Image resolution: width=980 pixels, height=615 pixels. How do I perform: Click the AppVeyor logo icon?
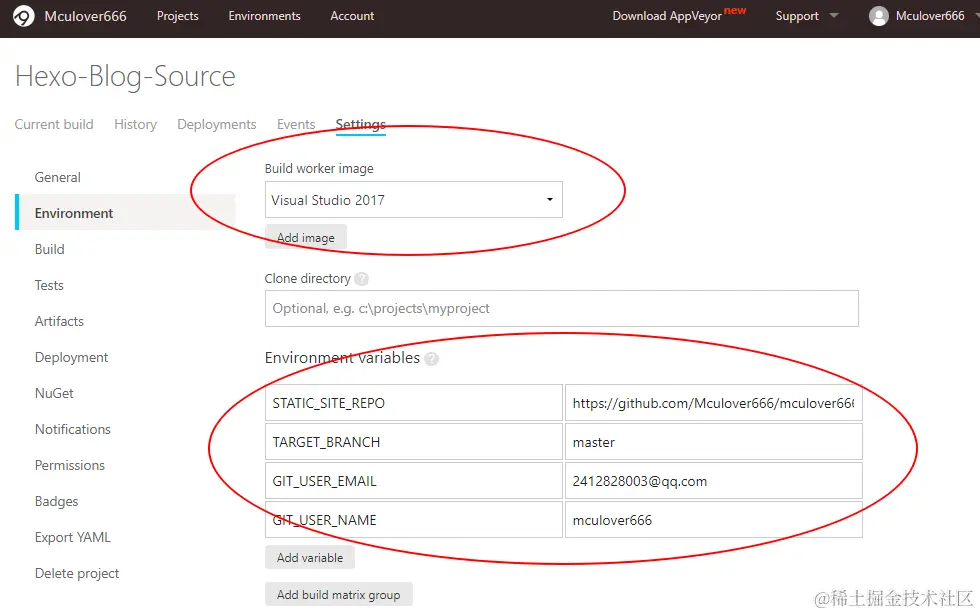24,16
